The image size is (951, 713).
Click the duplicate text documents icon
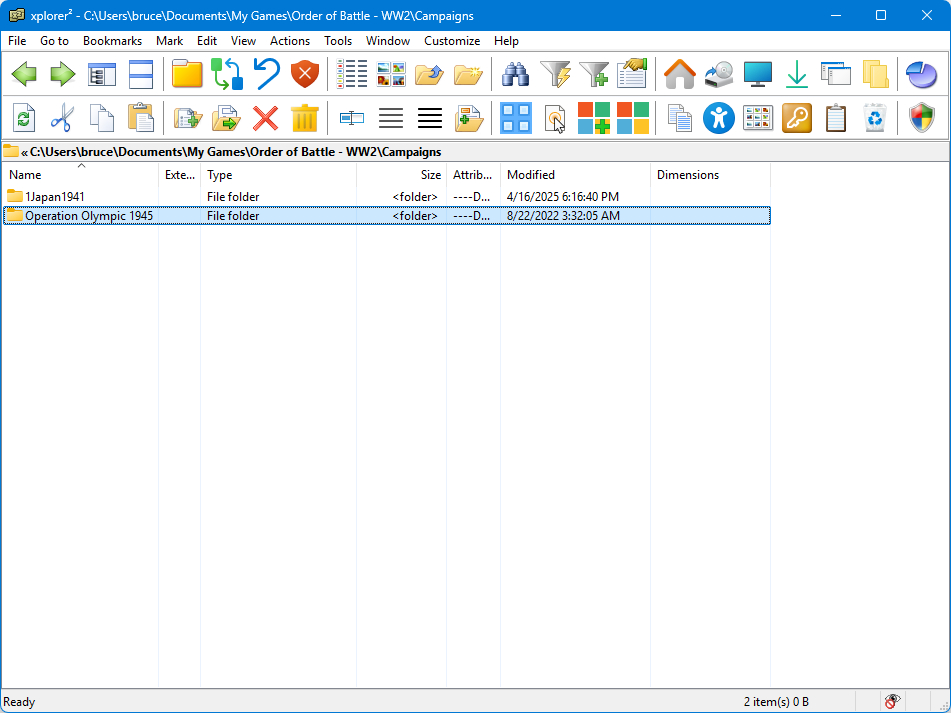(x=679, y=118)
